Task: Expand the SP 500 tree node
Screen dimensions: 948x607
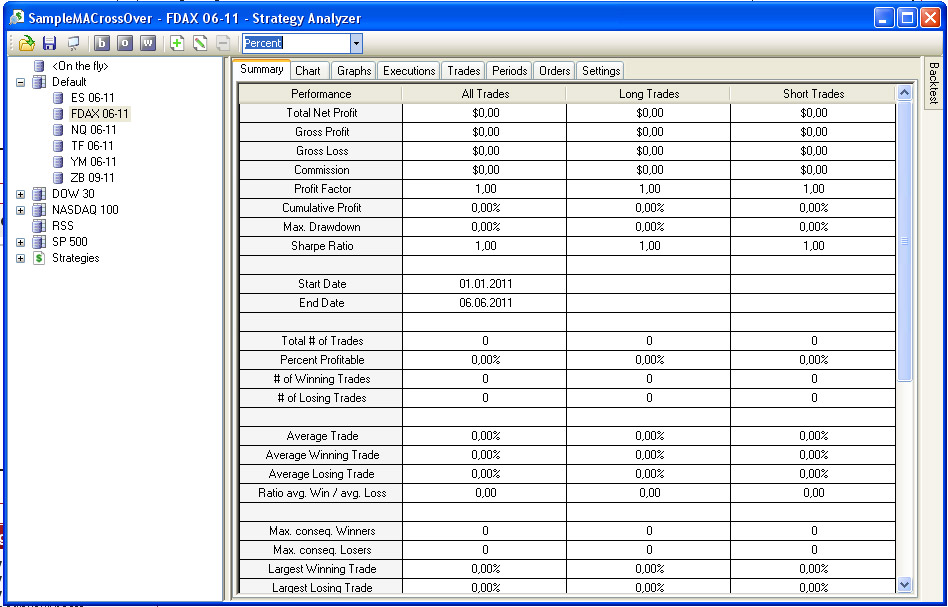Action: (21, 242)
